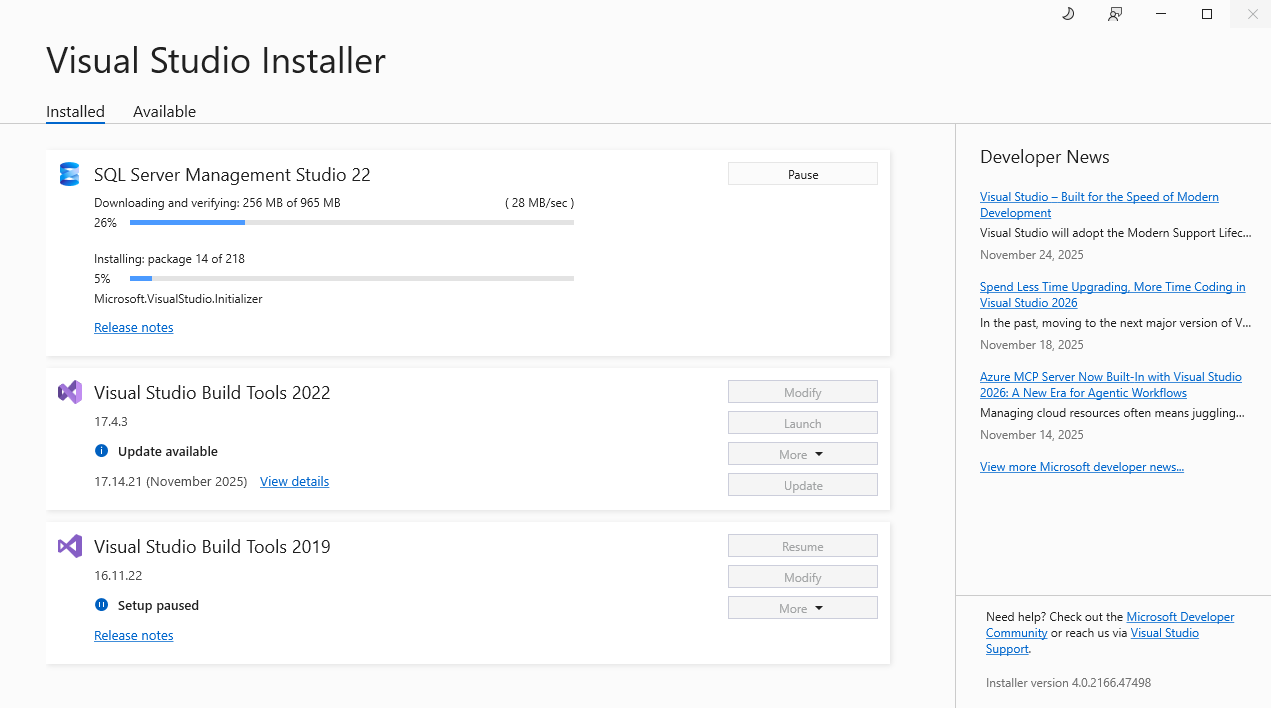
Task: Click the Visual Studio Build Tools 2019 icon
Action: [69, 546]
